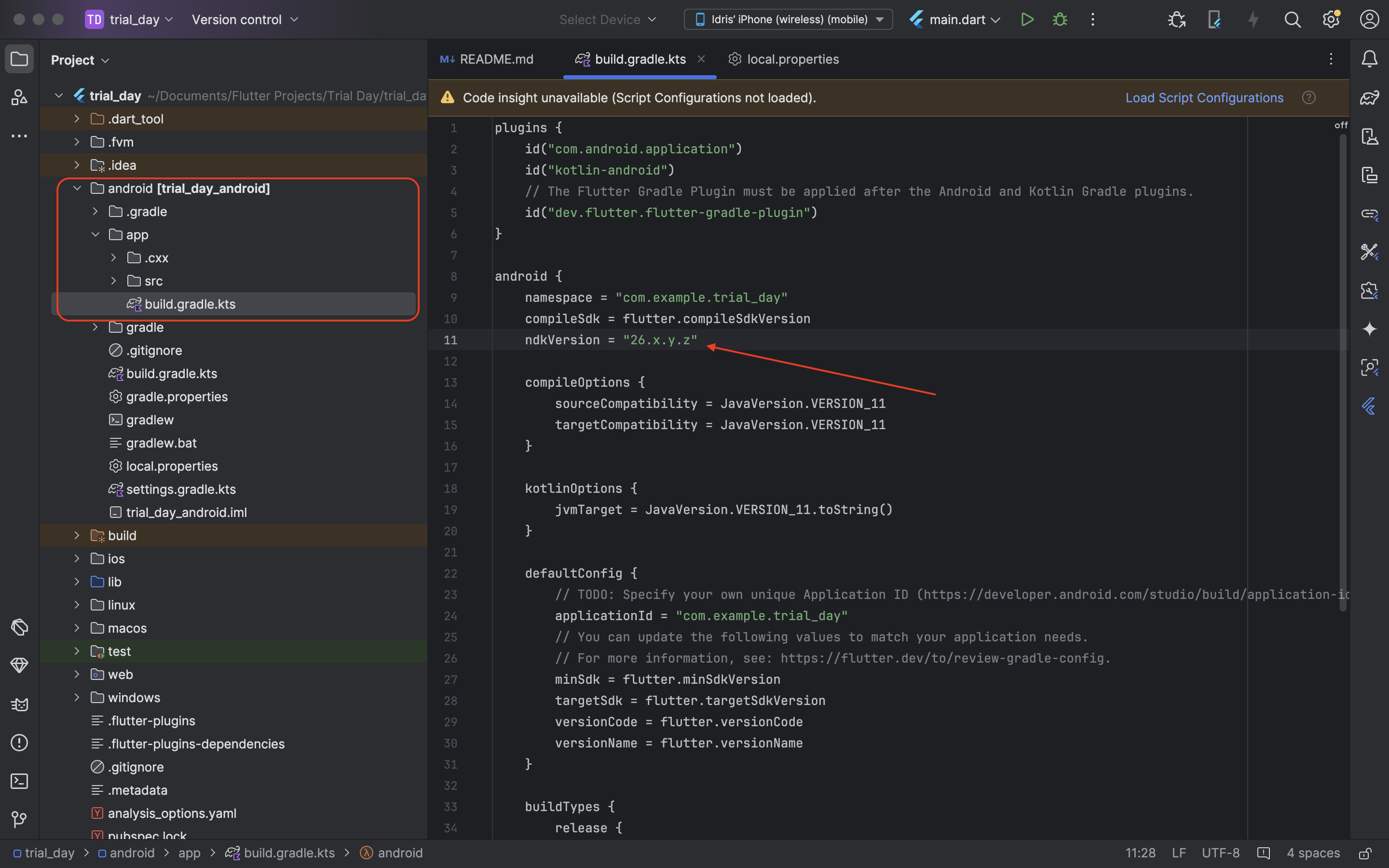Open editor tab options three-dot menu
Viewport: 1389px width, 868px height.
1331,58
